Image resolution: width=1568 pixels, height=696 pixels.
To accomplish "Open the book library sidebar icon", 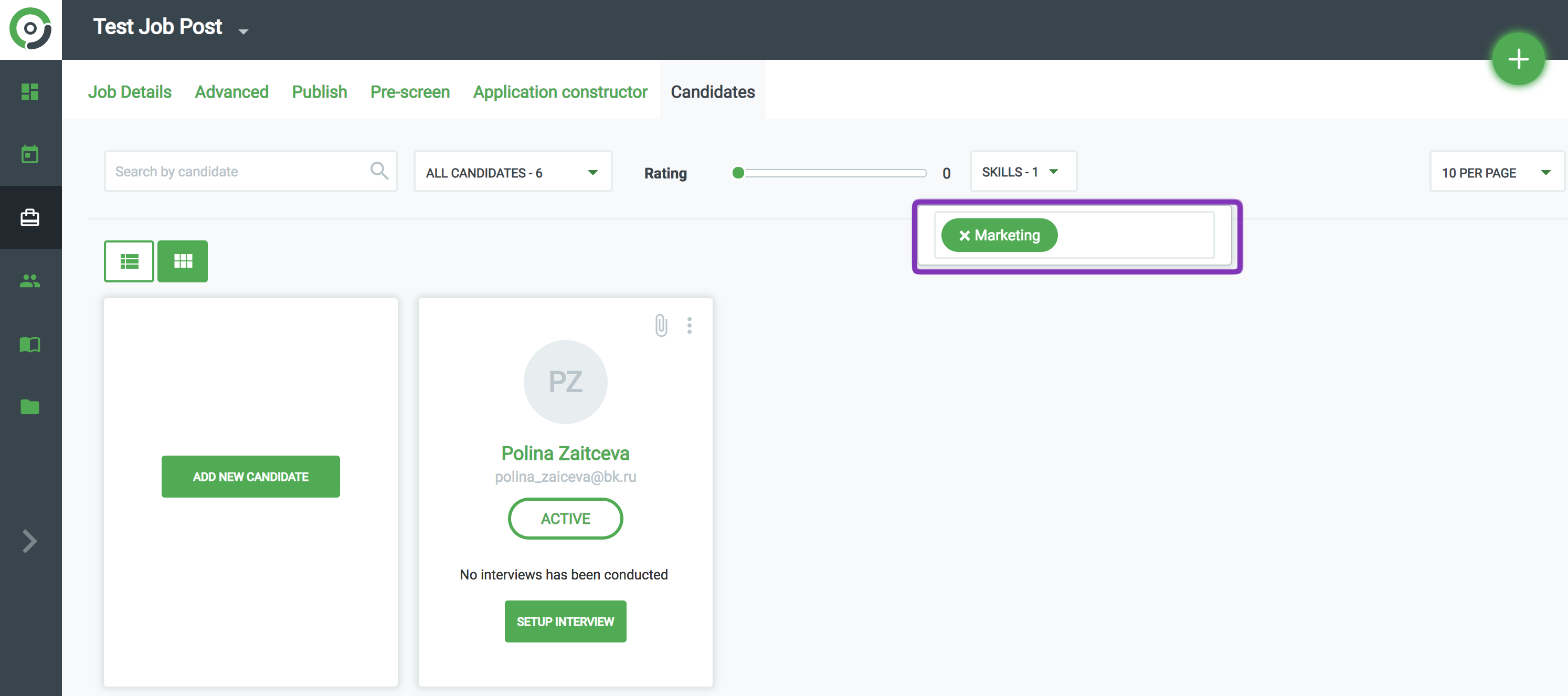I will pos(30,345).
